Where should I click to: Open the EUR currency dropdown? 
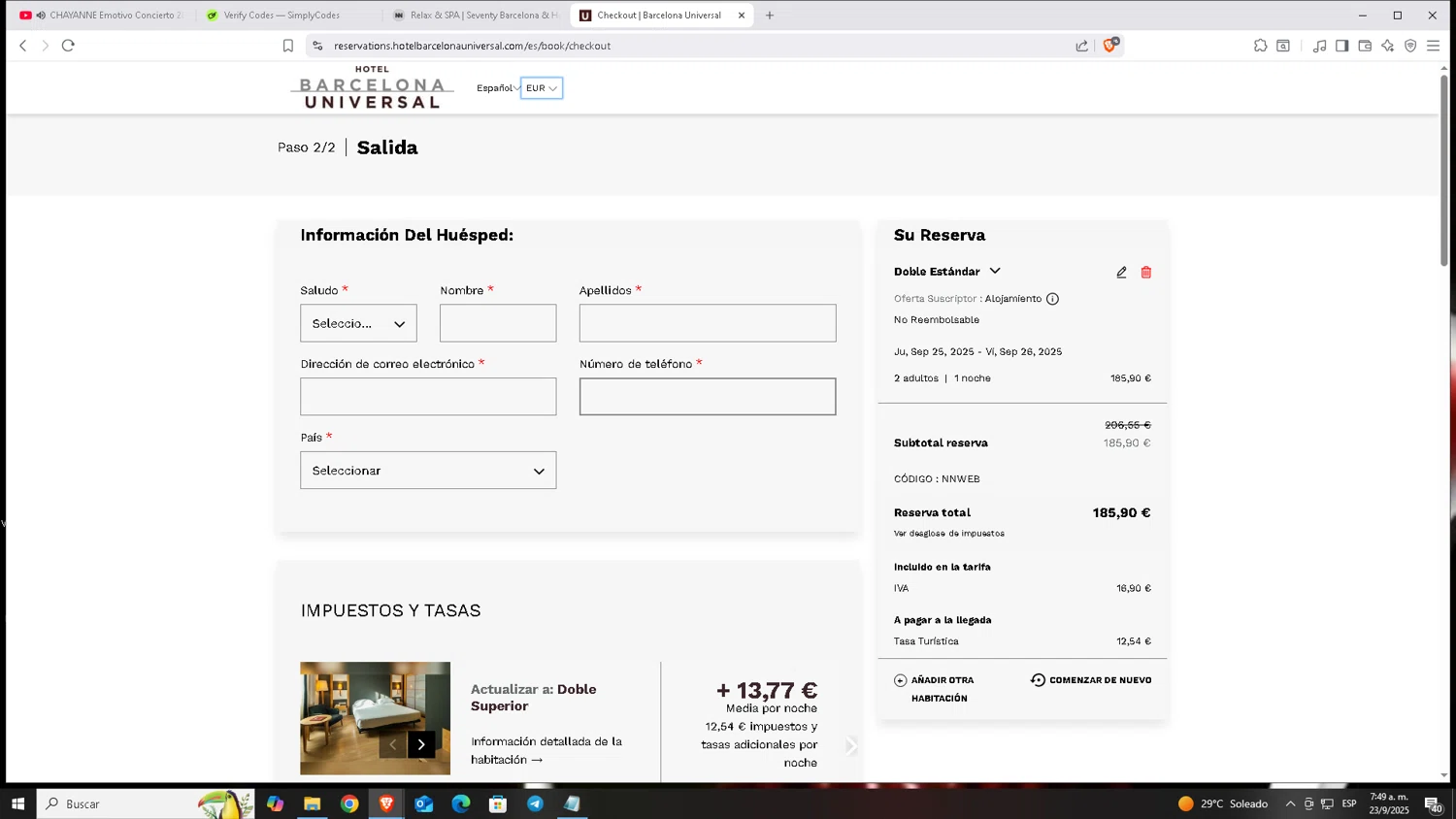click(542, 88)
